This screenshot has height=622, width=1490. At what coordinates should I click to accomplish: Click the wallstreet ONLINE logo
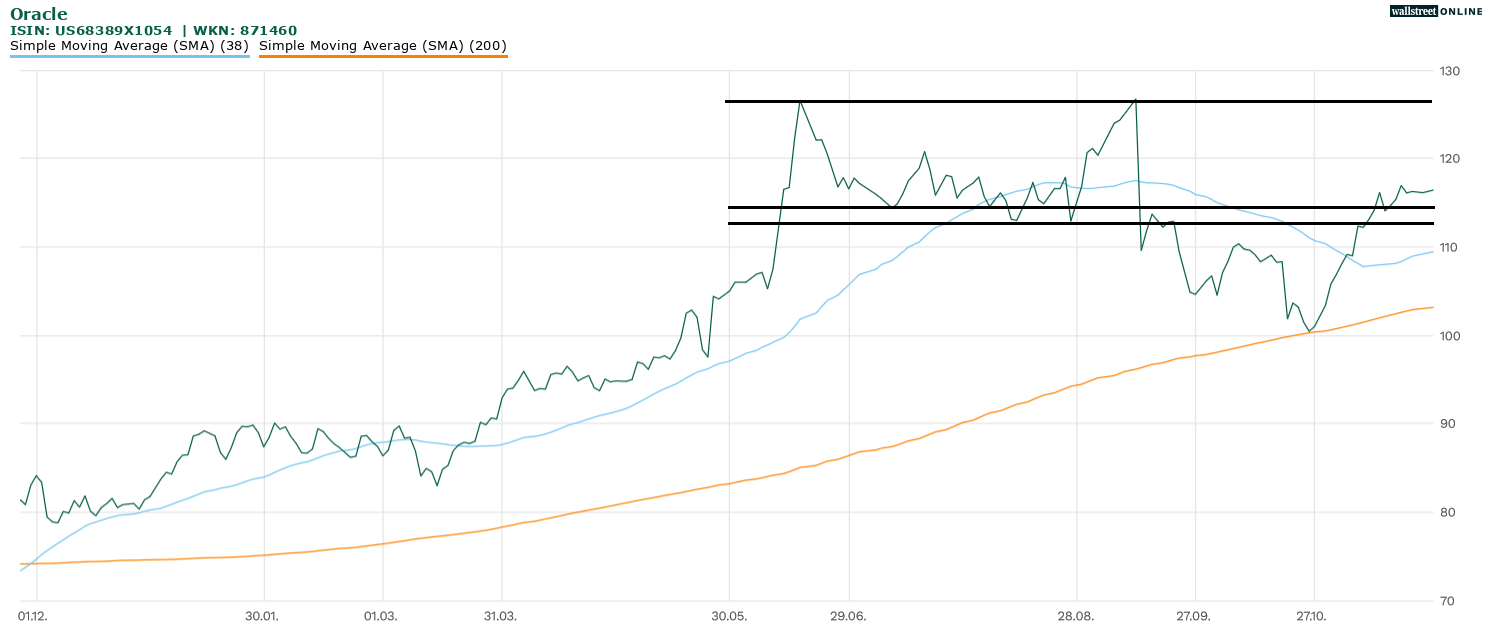[x=1436, y=11]
